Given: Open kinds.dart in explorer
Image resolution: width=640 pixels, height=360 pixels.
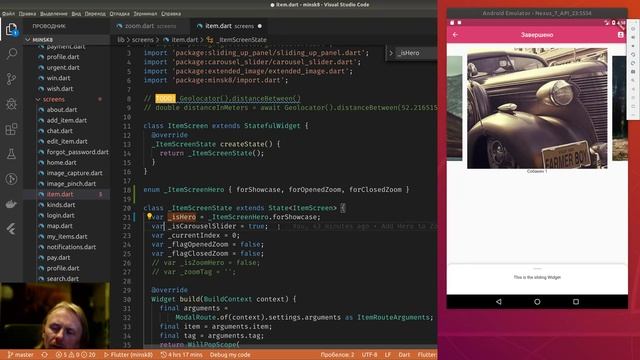Looking at the screenshot, I should pos(61,205).
